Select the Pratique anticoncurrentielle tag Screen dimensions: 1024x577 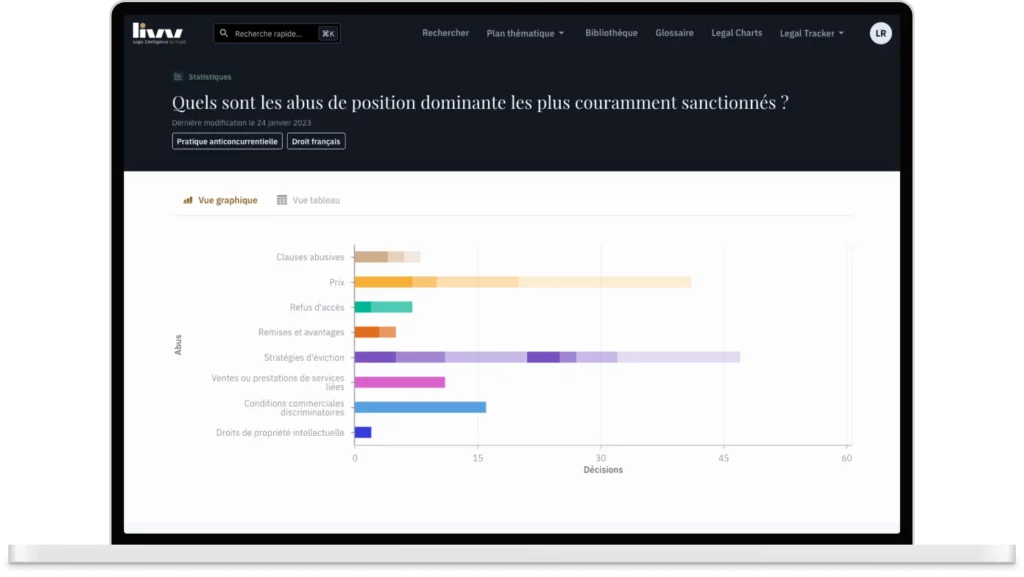tap(227, 142)
